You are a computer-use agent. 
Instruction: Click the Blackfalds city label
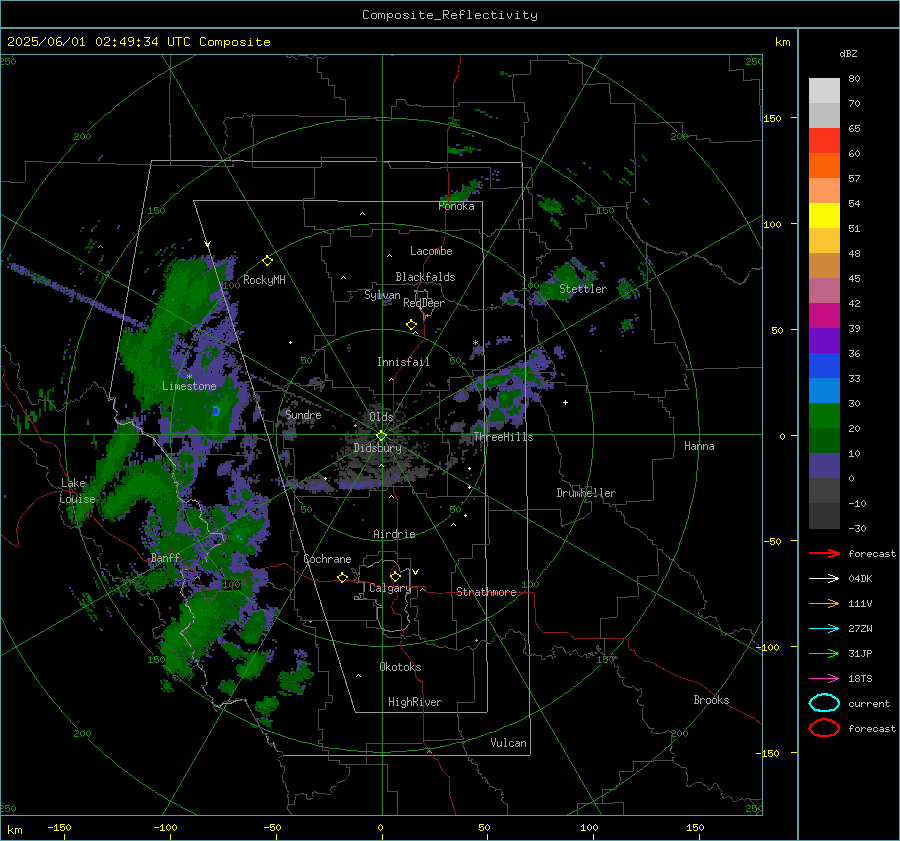point(425,277)
